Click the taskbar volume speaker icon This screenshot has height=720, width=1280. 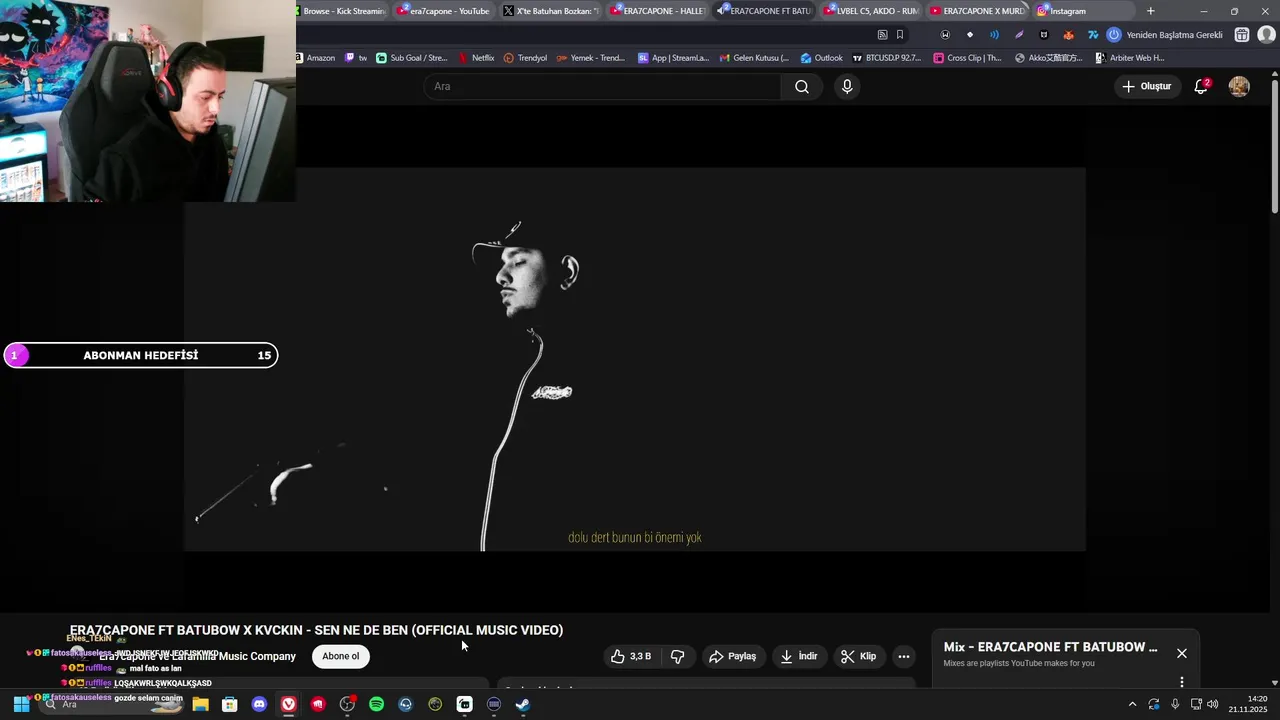pos(1213,705)
